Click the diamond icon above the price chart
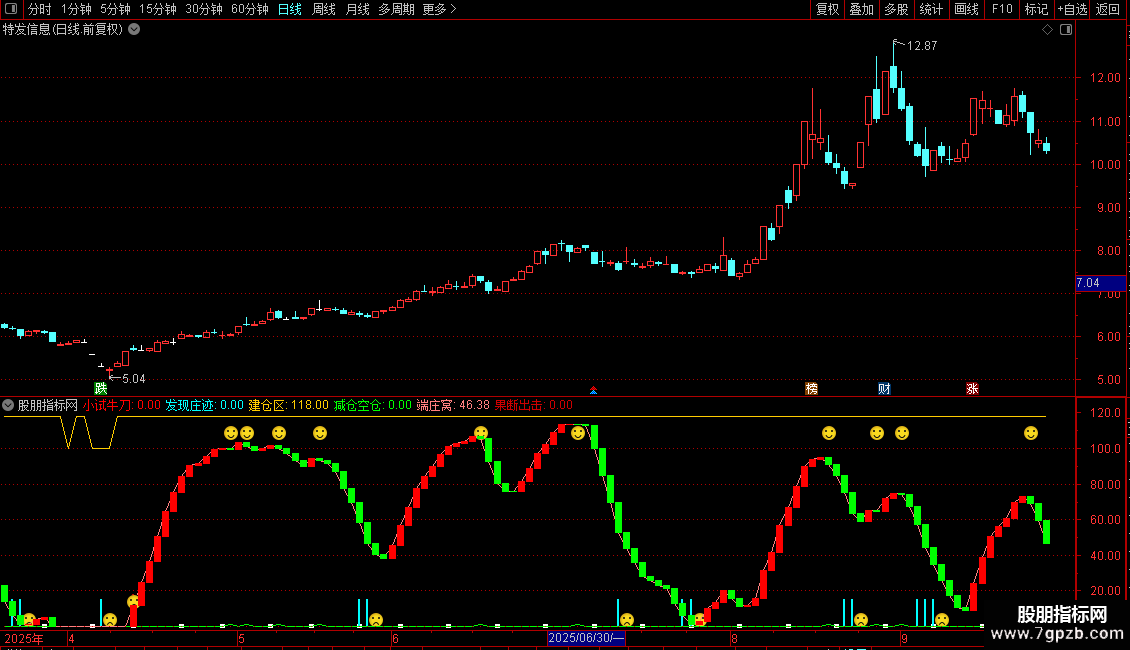 coord(1048,30)
